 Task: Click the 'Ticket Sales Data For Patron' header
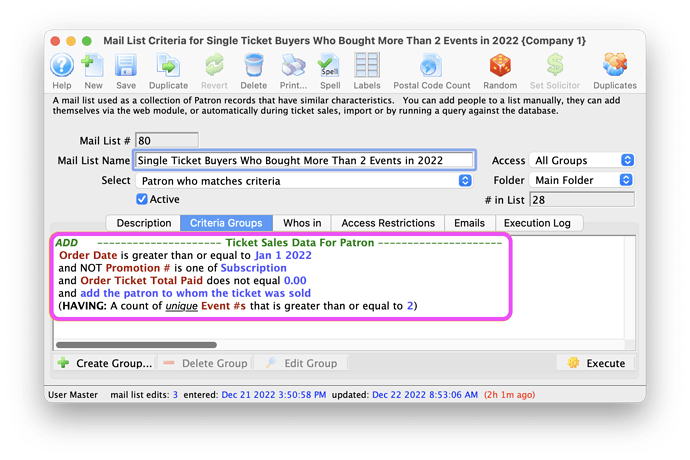point(300,243)
